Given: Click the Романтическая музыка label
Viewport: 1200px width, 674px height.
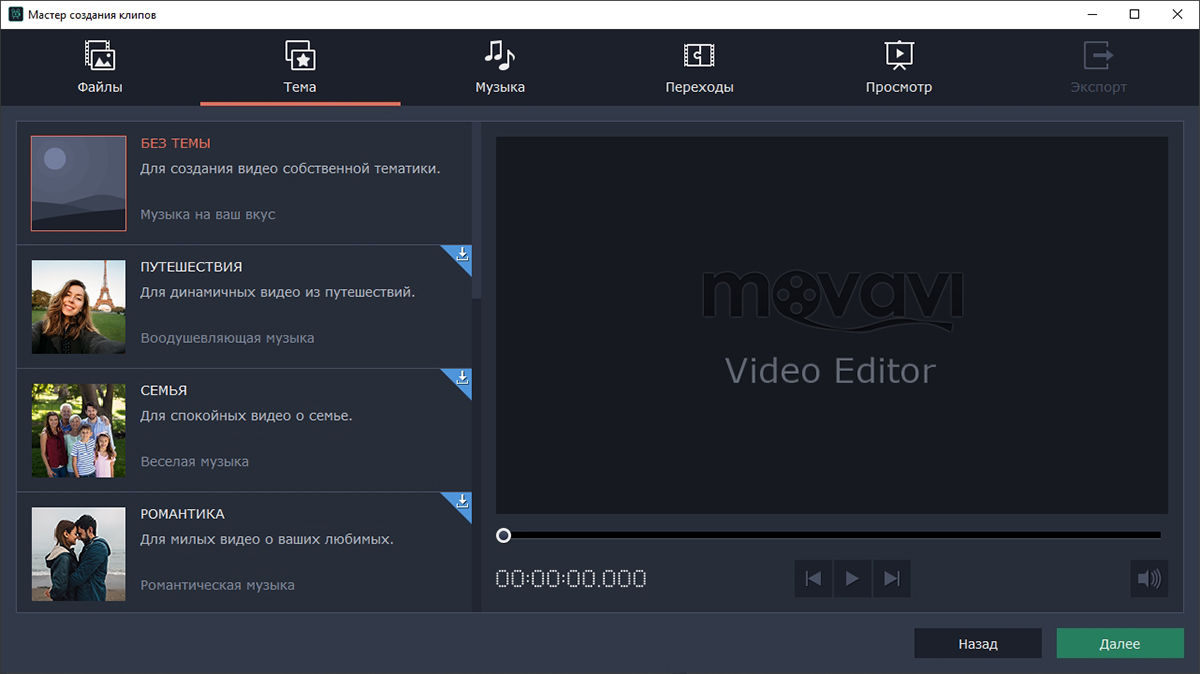Looking at the screenshot, I should click(217, 585).
